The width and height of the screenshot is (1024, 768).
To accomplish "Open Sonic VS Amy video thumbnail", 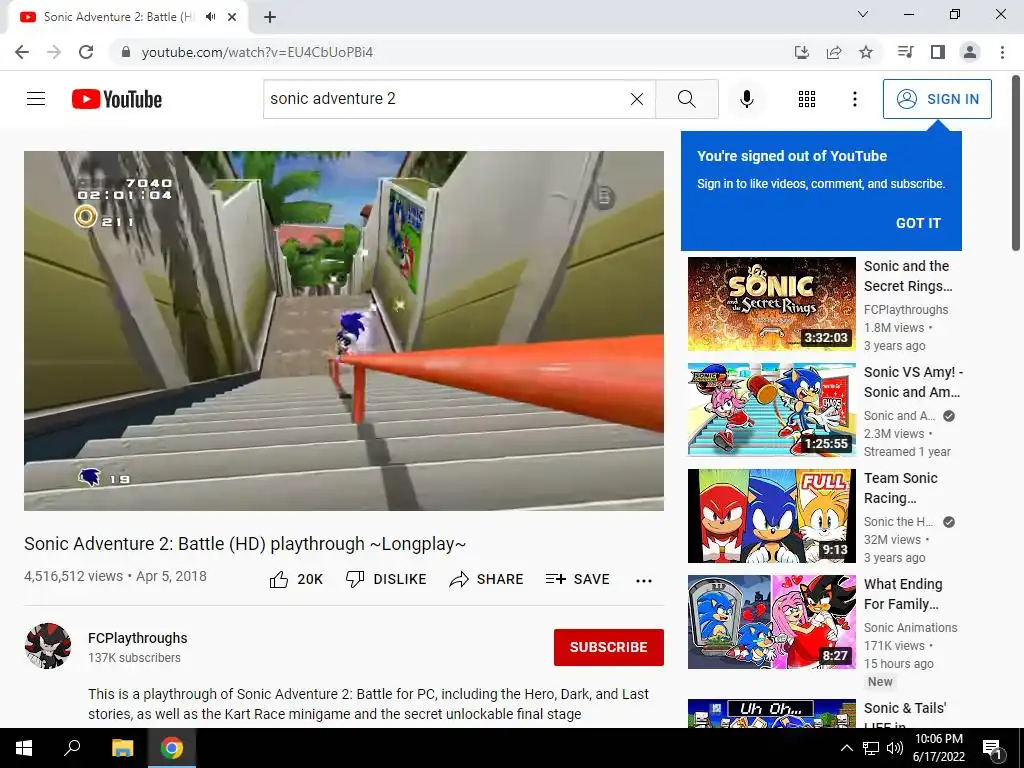I will point(771,409).
